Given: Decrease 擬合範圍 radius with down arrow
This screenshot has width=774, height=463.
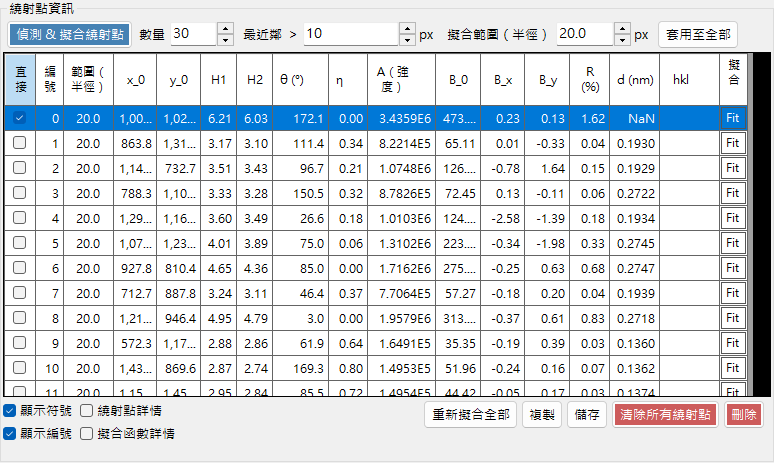Looking at the screenshot, I should (x=622, y=40).
